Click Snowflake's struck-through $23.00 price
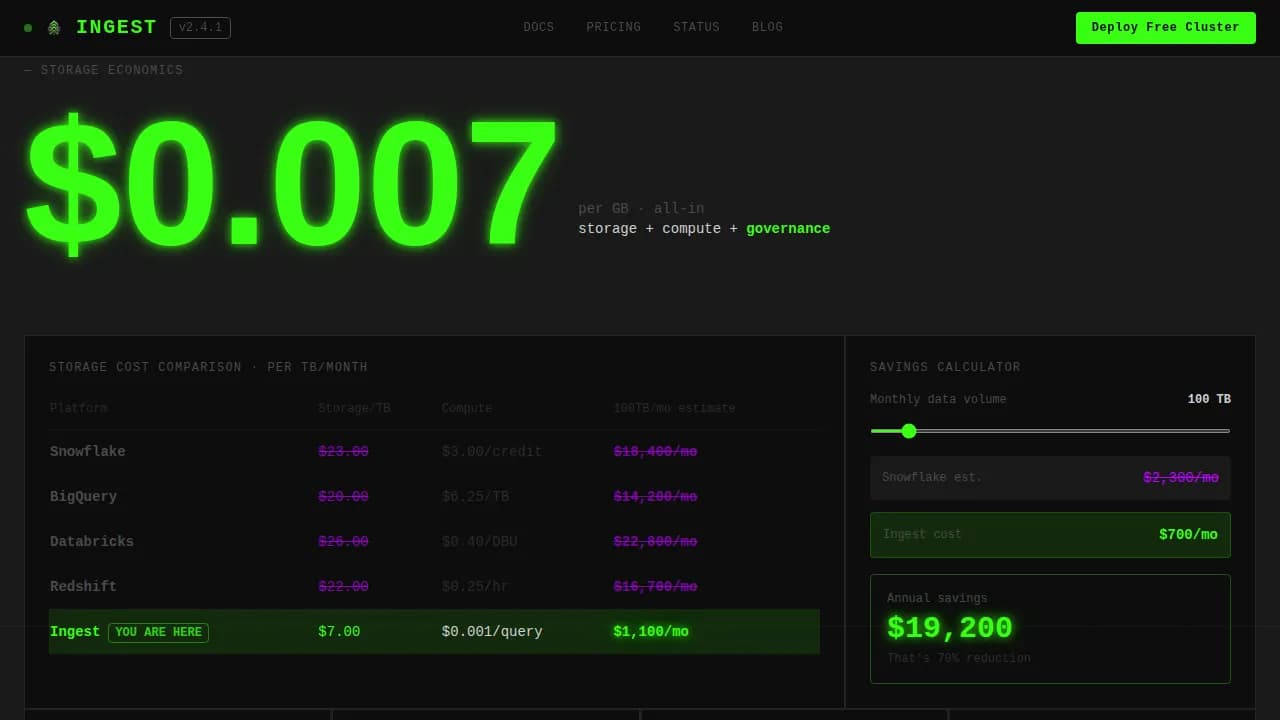This screenshot has height=720, width=1280. pyautogui.click(x=343, y=452)
